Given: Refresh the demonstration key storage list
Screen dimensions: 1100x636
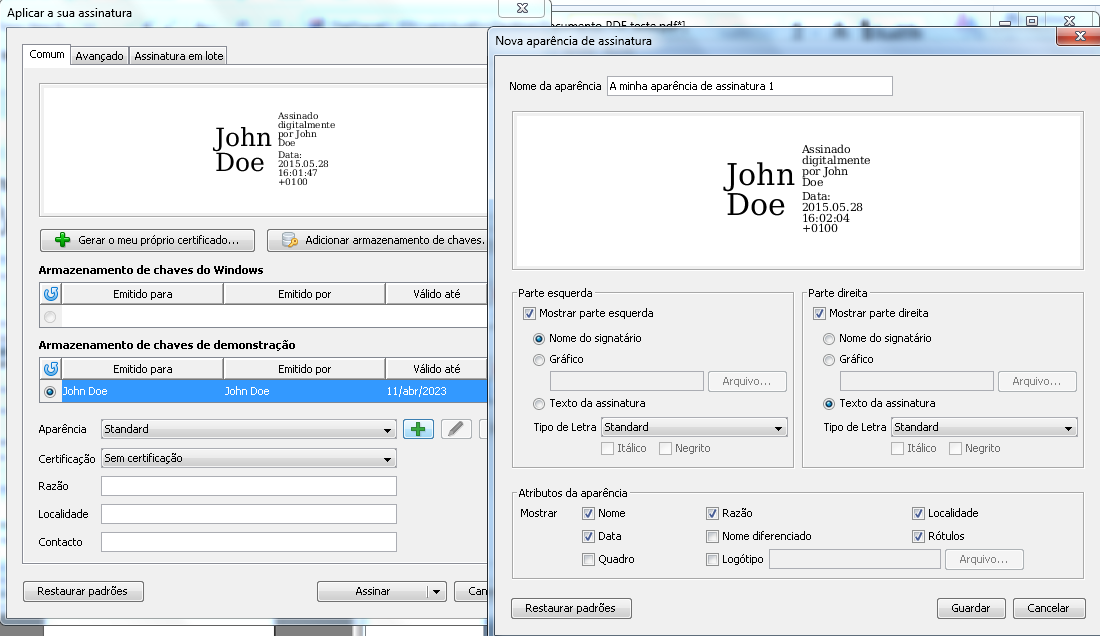Looking at the screenshot, I should point(50,369).
